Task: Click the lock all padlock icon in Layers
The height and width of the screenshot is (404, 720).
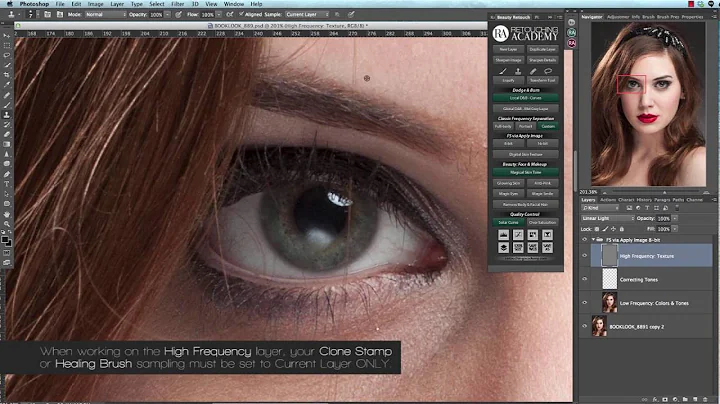Action: click(622, 229)
